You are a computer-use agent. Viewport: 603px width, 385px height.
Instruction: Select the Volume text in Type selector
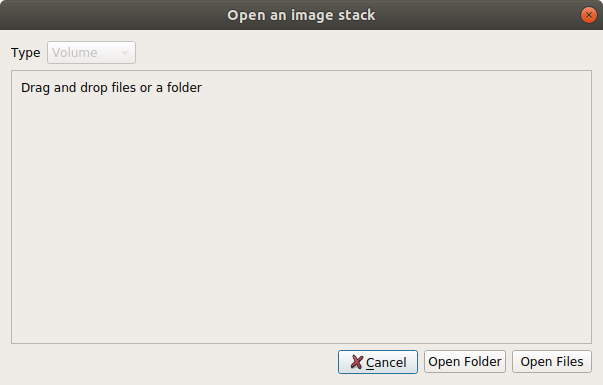coord(75,53)
